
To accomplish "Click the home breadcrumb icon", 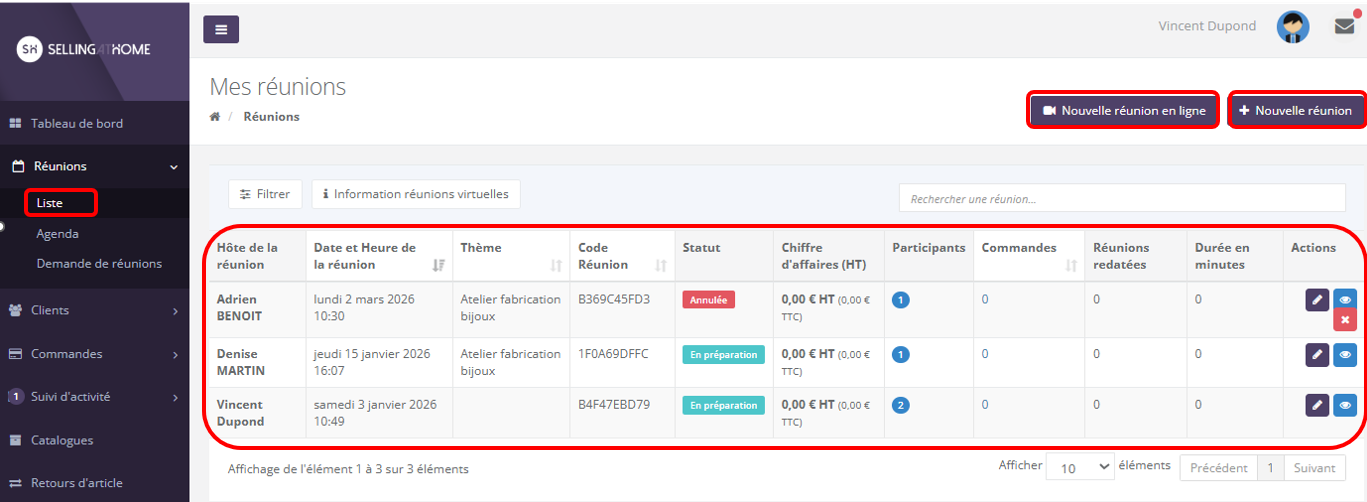I will coord(215,117).
